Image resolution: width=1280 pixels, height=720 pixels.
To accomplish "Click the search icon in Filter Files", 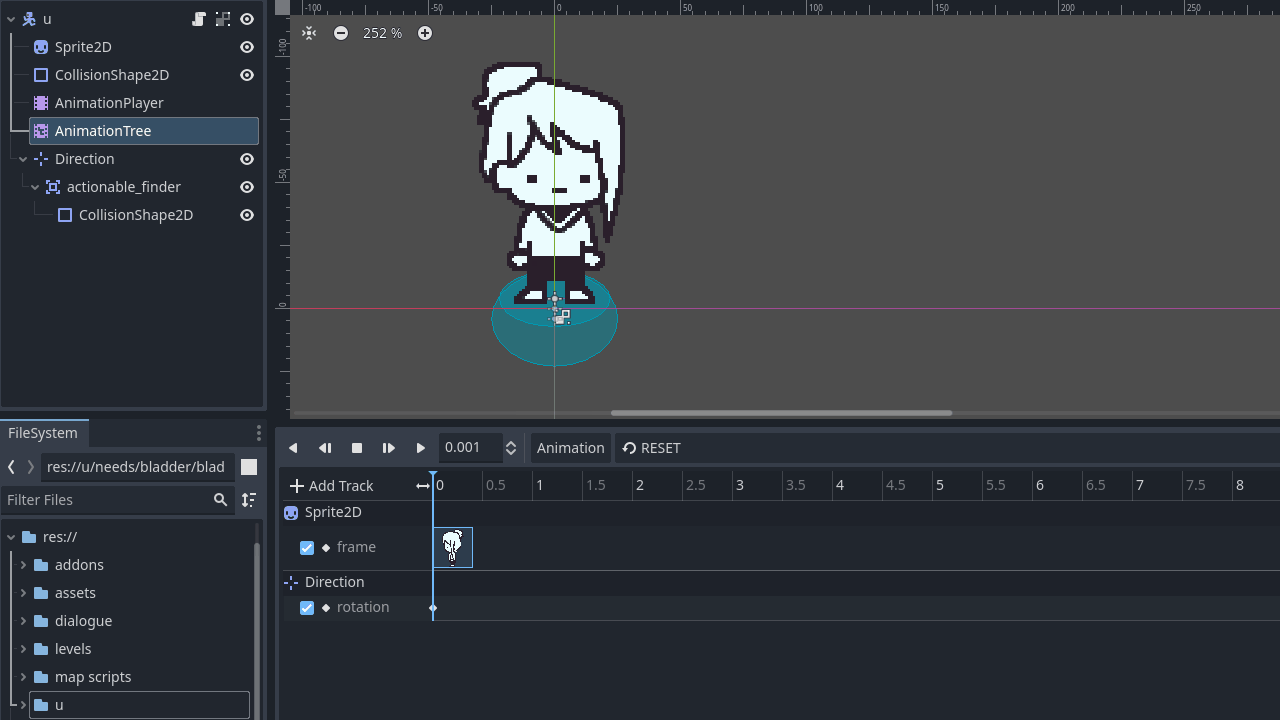I will point(221,500).
